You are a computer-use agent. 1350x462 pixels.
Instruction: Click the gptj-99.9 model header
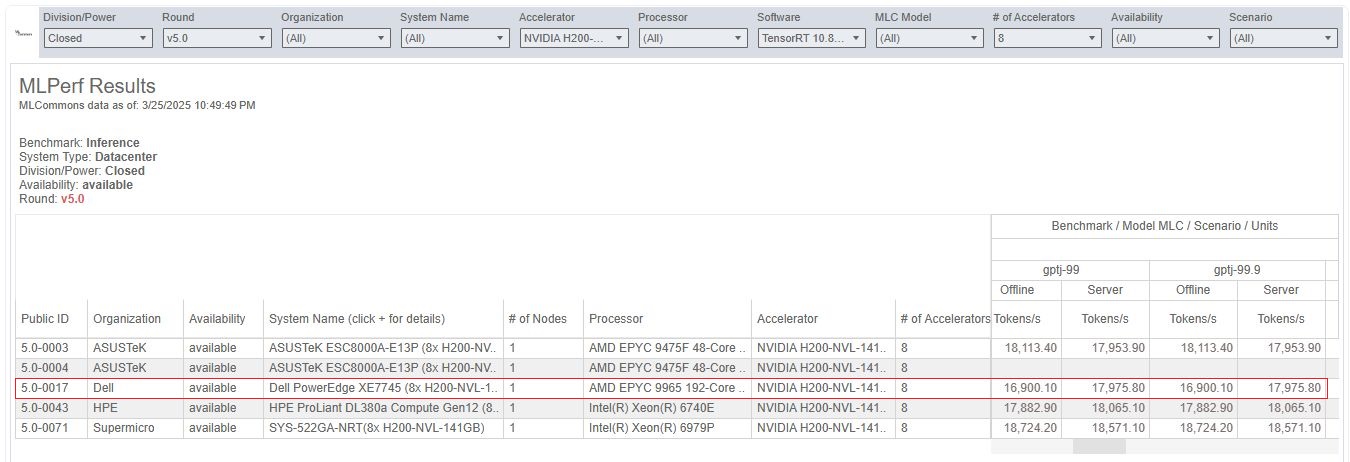click(1237, 270)
